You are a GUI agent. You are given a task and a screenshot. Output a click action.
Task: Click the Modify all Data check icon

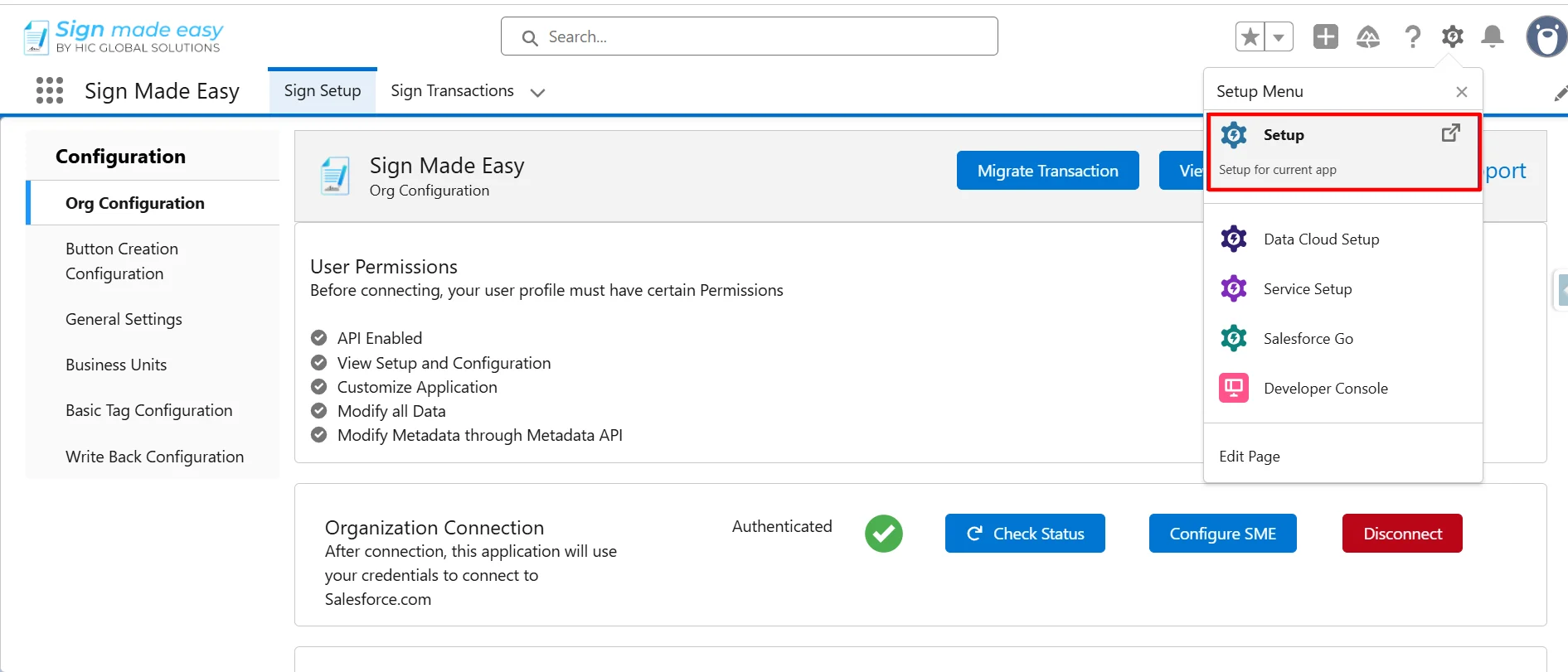pyautogui.click(x=318, y=411)
